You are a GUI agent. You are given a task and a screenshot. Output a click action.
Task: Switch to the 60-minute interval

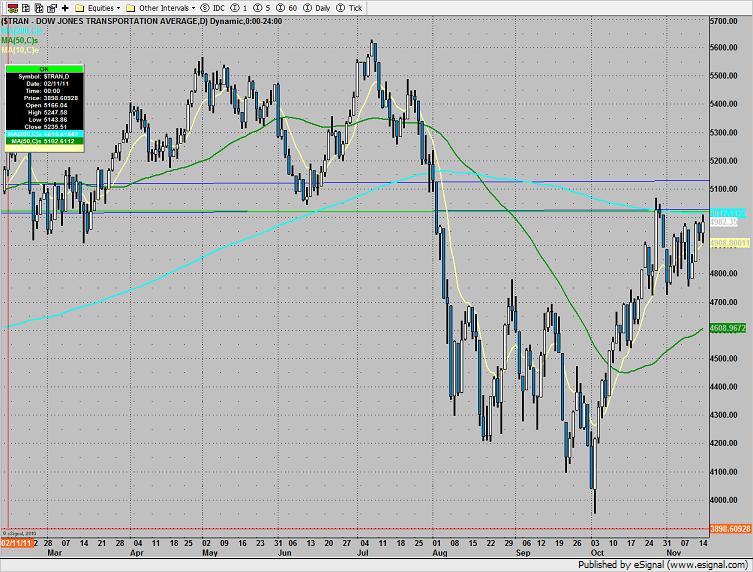pos(287,8)
